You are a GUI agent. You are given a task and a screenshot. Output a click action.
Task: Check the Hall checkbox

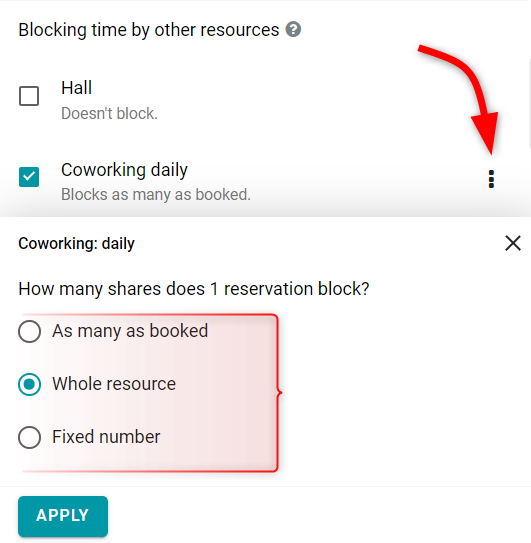coord(29,96)
